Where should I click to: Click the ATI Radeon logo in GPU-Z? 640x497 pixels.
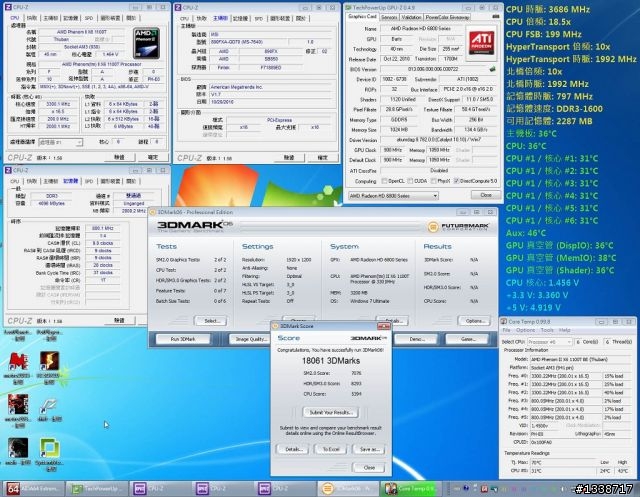[x=482, y=43]
